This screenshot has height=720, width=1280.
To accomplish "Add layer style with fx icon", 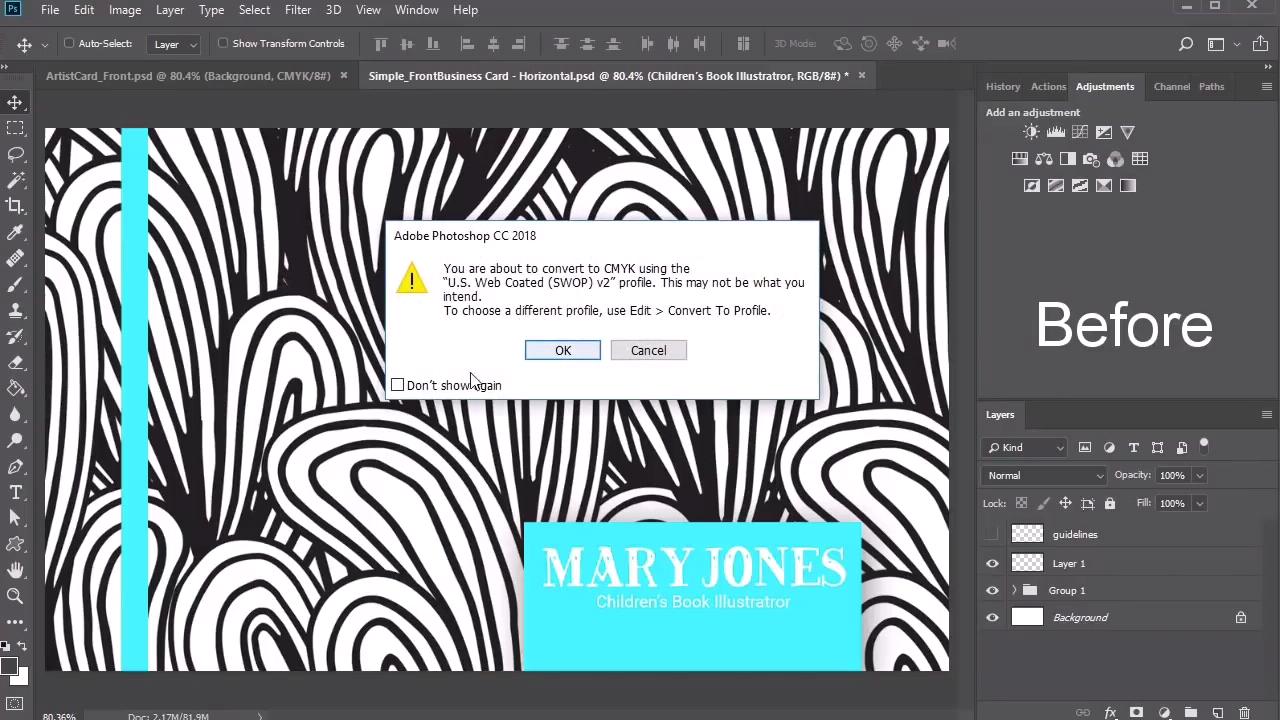I will coord(1110,713).
